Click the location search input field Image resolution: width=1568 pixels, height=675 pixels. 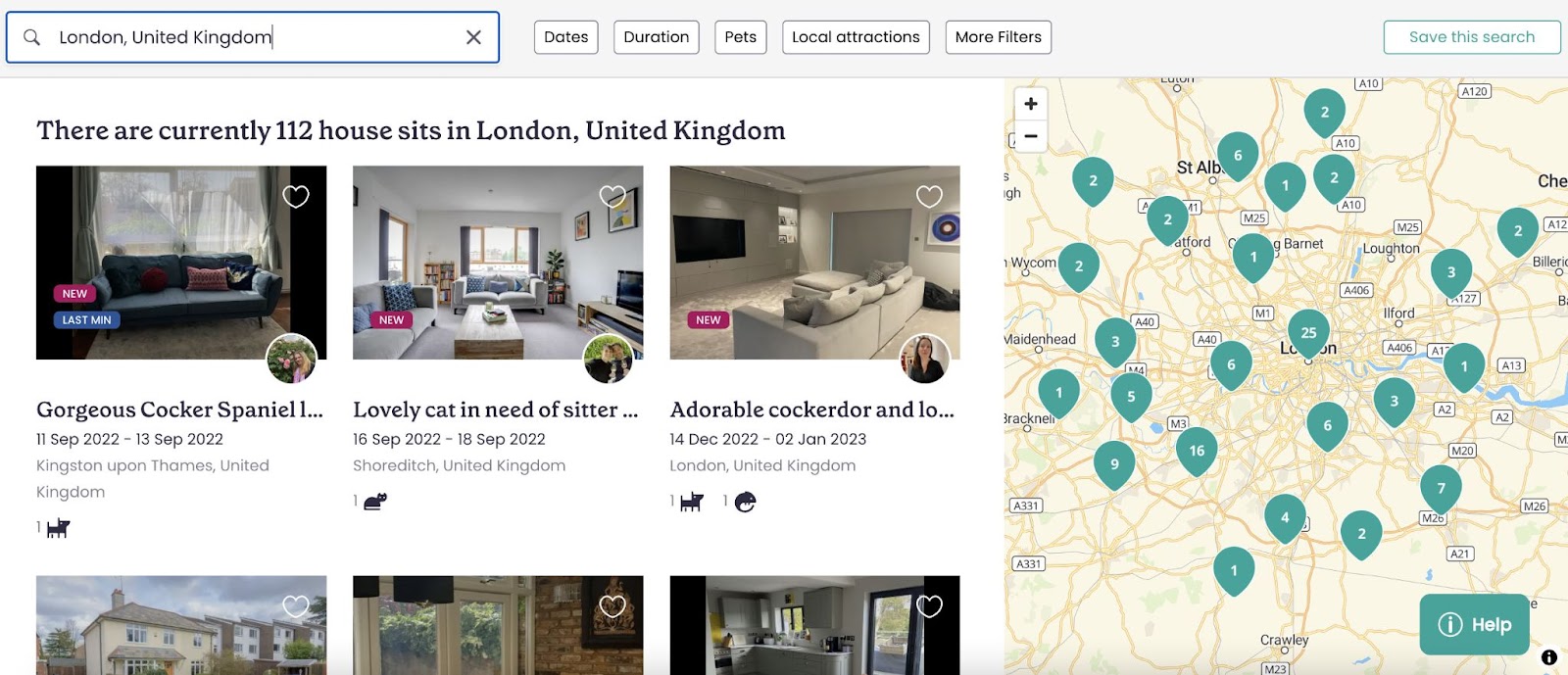tap(253, 37)
